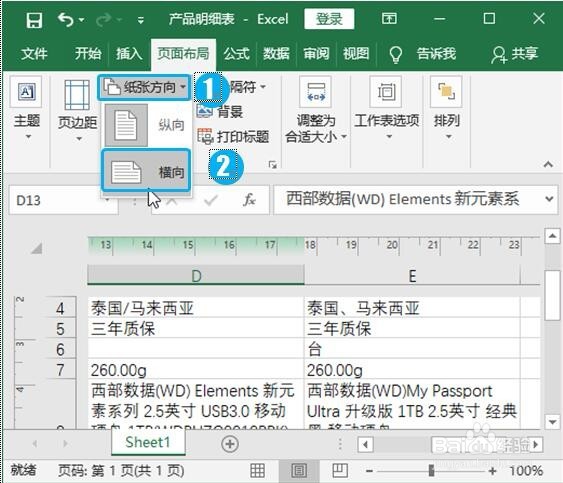Switch to Page Layout view icon
This screenshot has width=563, height=483.
(x=299, y=470)
